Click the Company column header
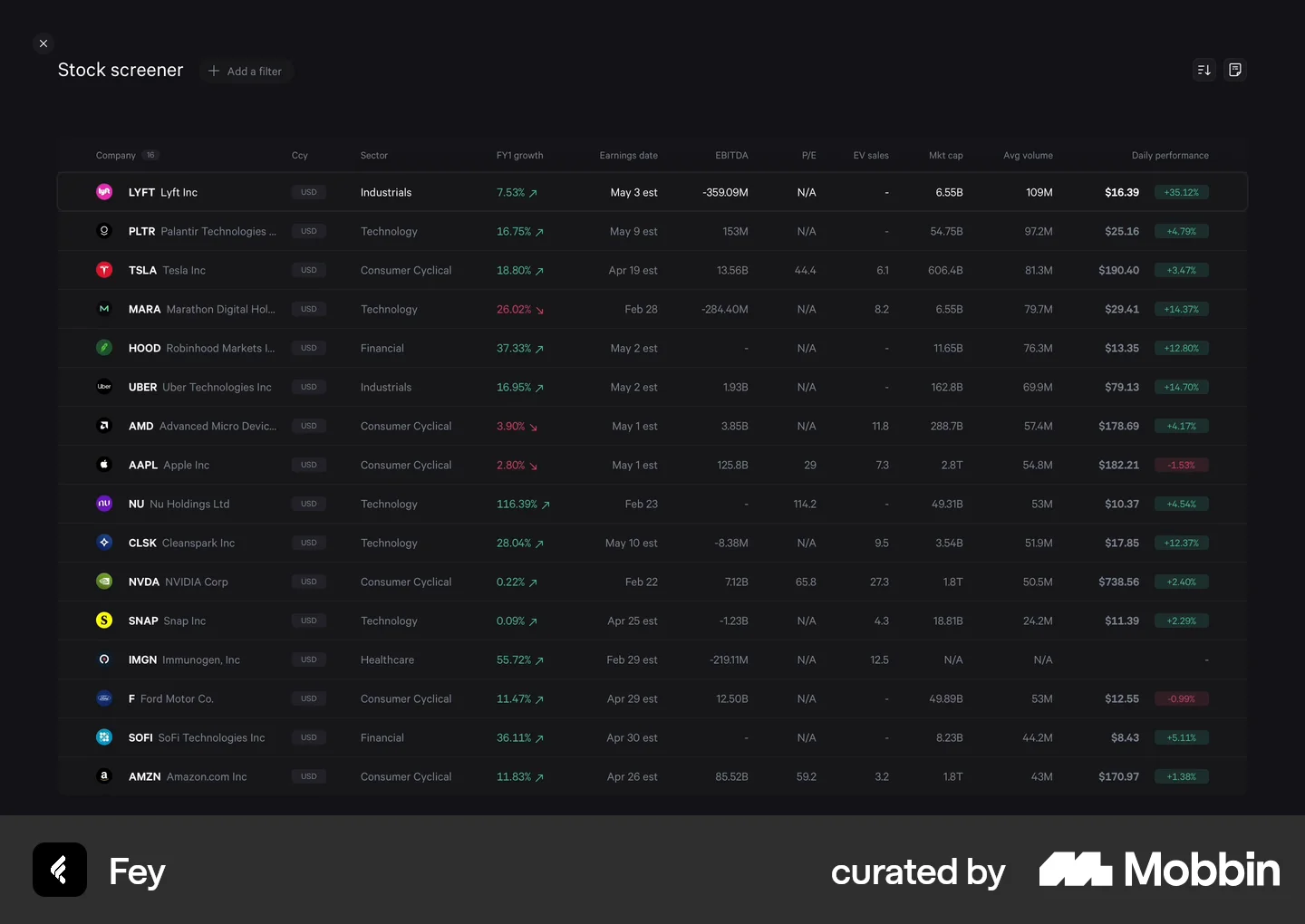Viewport: 1305px width, 924px height. pos(116,156)
